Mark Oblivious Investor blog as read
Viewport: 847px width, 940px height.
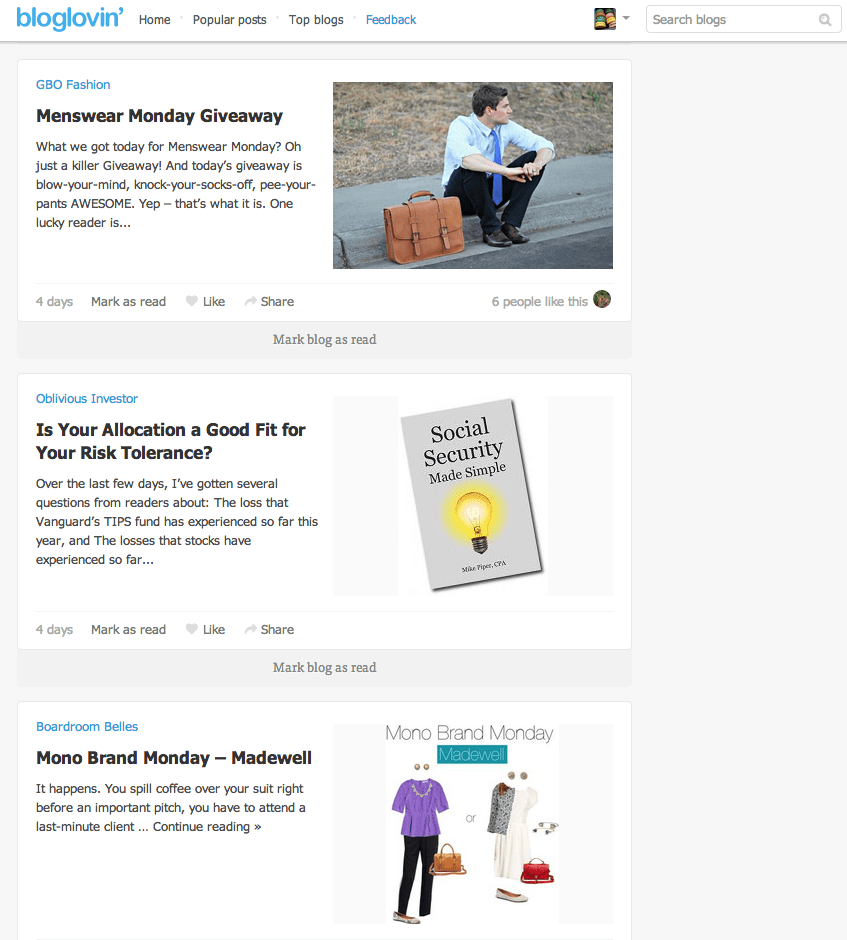click(x=324, y=668)
